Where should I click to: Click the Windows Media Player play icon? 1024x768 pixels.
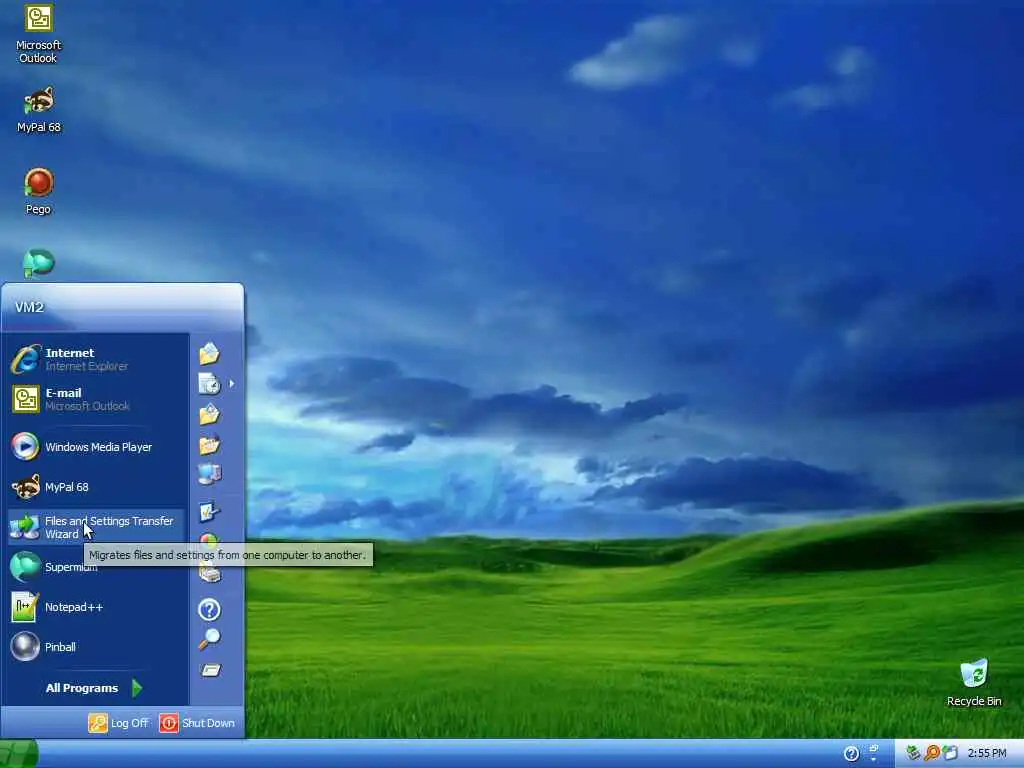click(25, 447)
